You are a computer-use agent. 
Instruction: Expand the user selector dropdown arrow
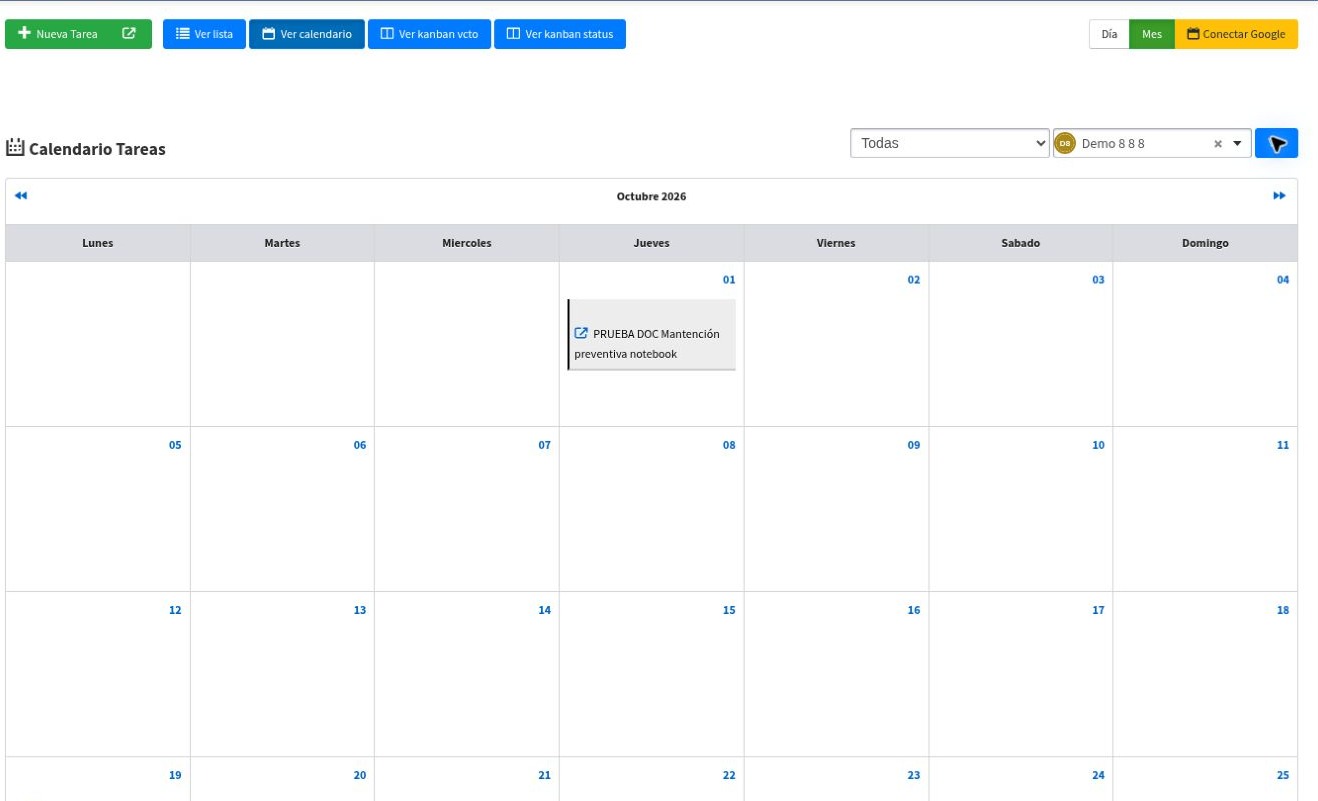pos(1238,144)
